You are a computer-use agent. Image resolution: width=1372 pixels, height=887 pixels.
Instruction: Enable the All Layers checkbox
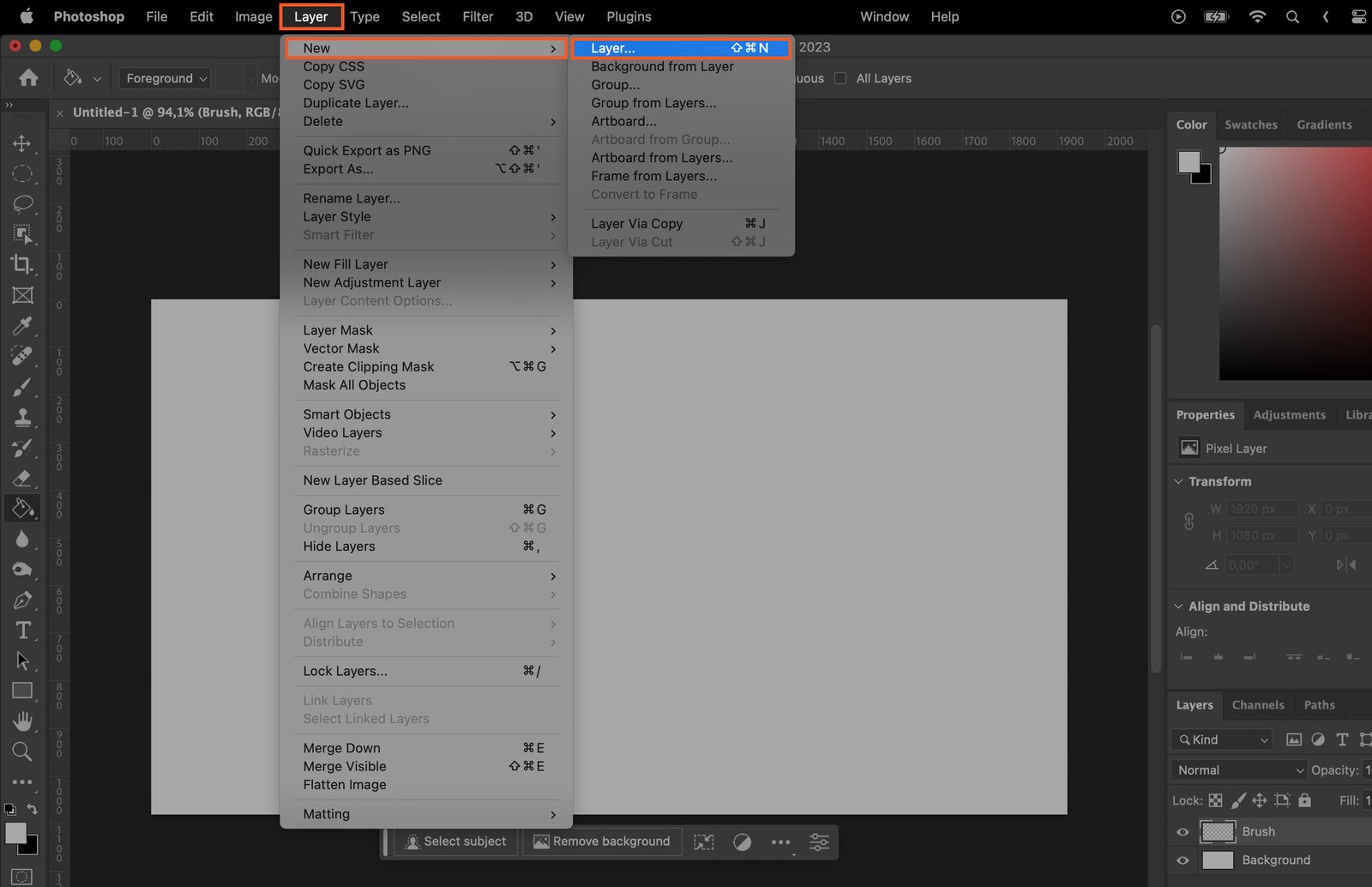[840, 78]
